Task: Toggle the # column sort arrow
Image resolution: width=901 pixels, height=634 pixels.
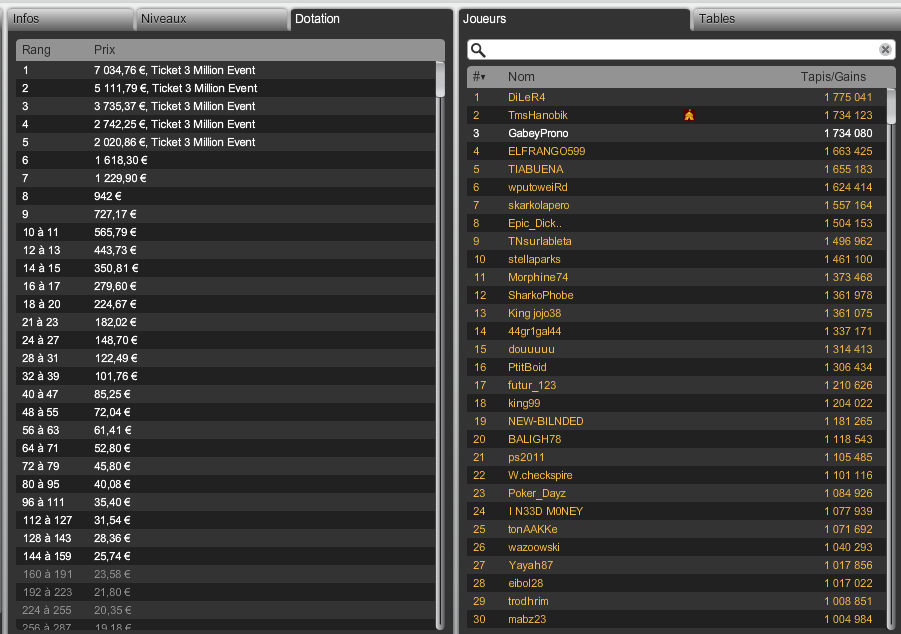Action: [x=483, y=77]
